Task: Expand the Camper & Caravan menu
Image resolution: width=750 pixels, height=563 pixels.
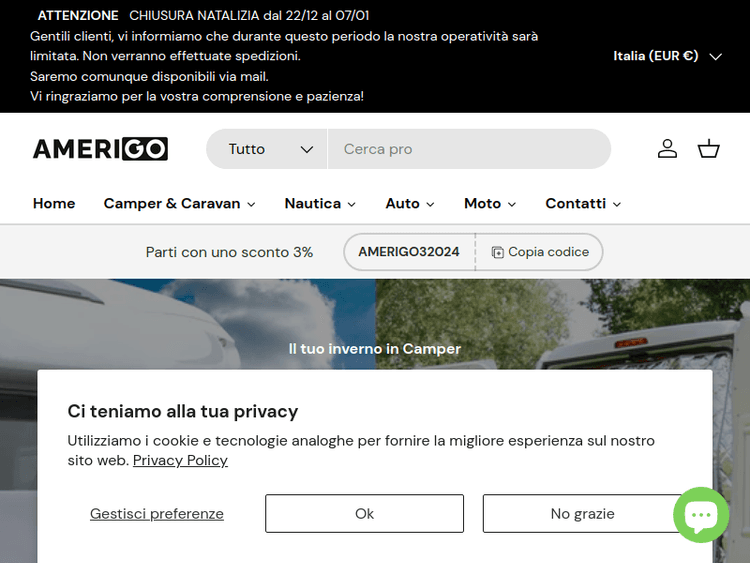Action: [179, 203]
